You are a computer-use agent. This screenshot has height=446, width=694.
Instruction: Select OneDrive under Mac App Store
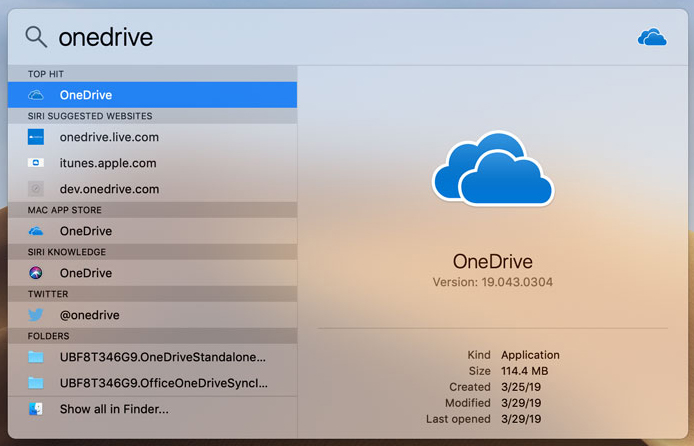152,231
